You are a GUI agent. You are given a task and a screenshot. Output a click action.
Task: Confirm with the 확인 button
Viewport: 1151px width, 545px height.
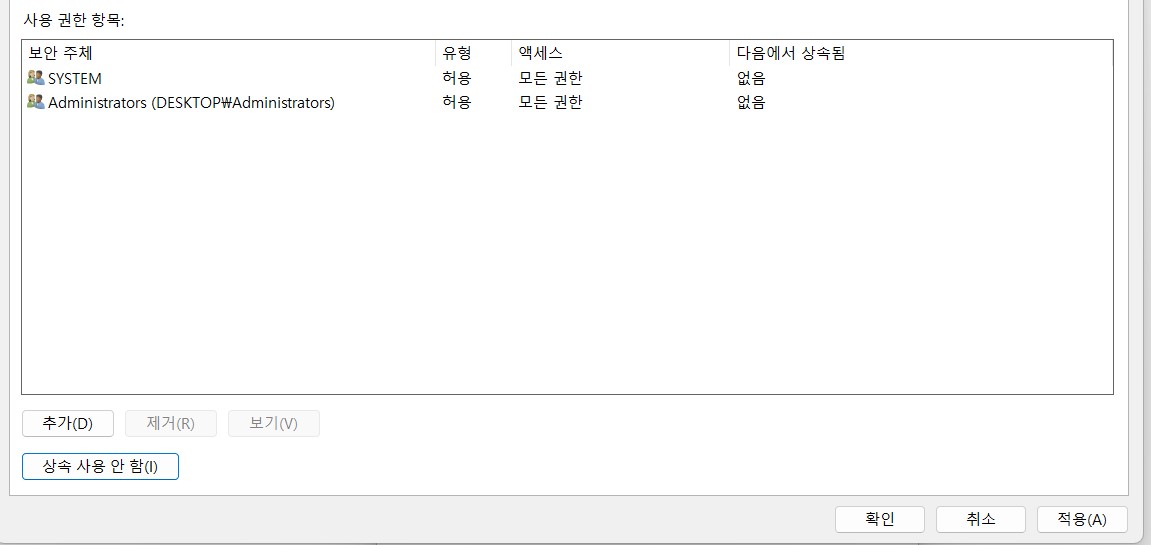point(879,519)
